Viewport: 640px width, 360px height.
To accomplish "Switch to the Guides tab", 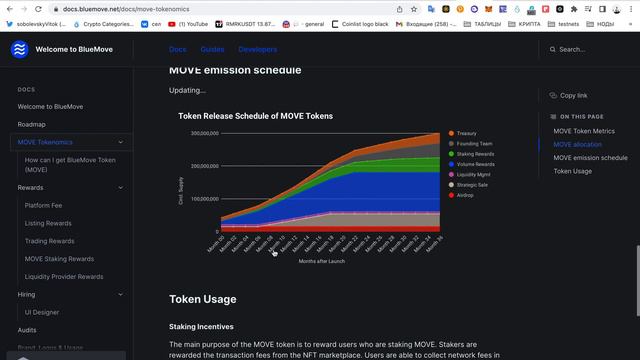I will (x=212, y=49).
